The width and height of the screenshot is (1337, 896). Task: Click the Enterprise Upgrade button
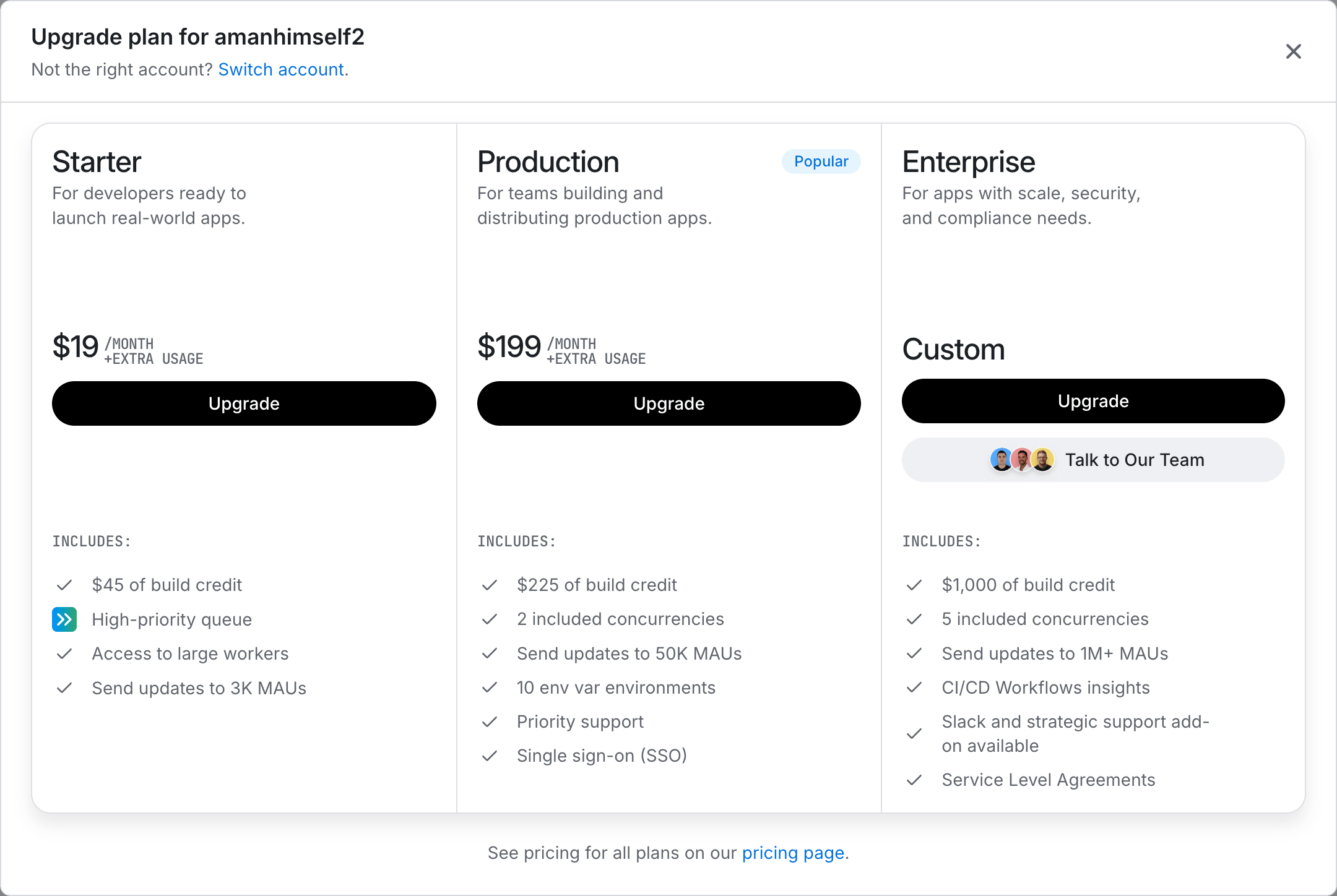pyautogui.click(x=1093, y=401)
